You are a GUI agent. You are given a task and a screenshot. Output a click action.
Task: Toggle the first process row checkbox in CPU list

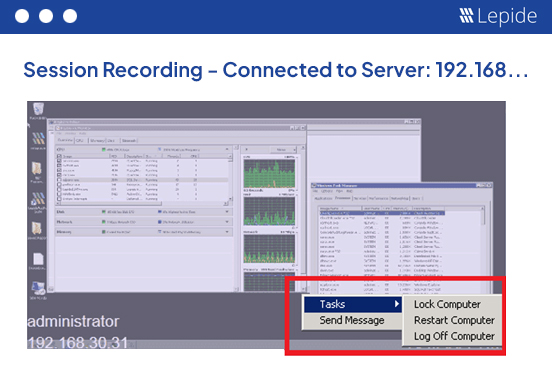[x=59, y=161]
